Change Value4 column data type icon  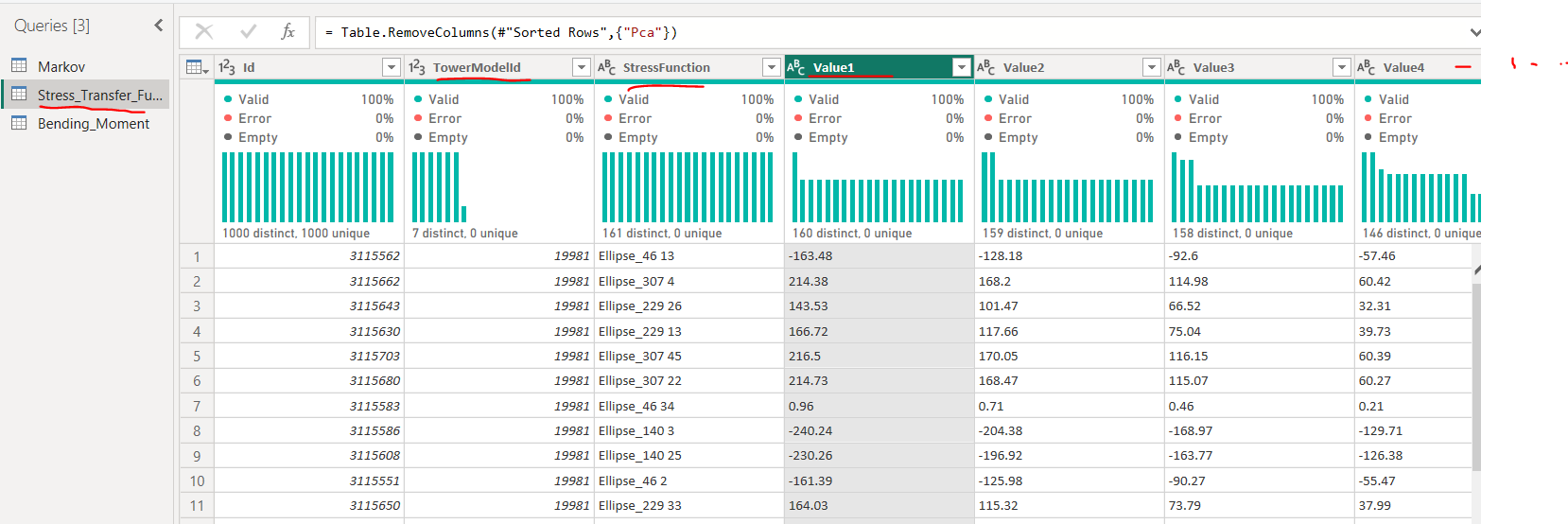coord(1367,67)
